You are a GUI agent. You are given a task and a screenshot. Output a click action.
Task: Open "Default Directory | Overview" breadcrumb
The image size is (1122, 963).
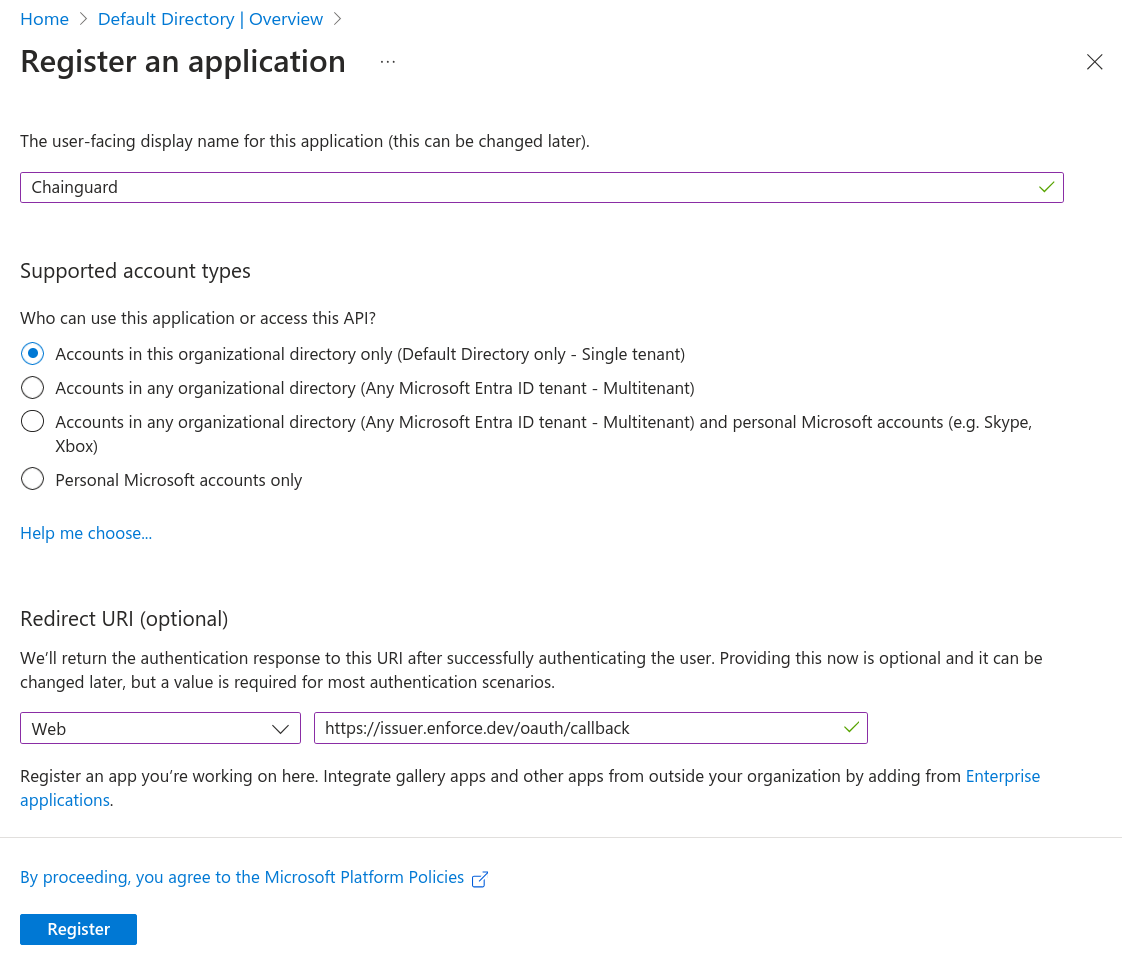click(x=209, y=18)
